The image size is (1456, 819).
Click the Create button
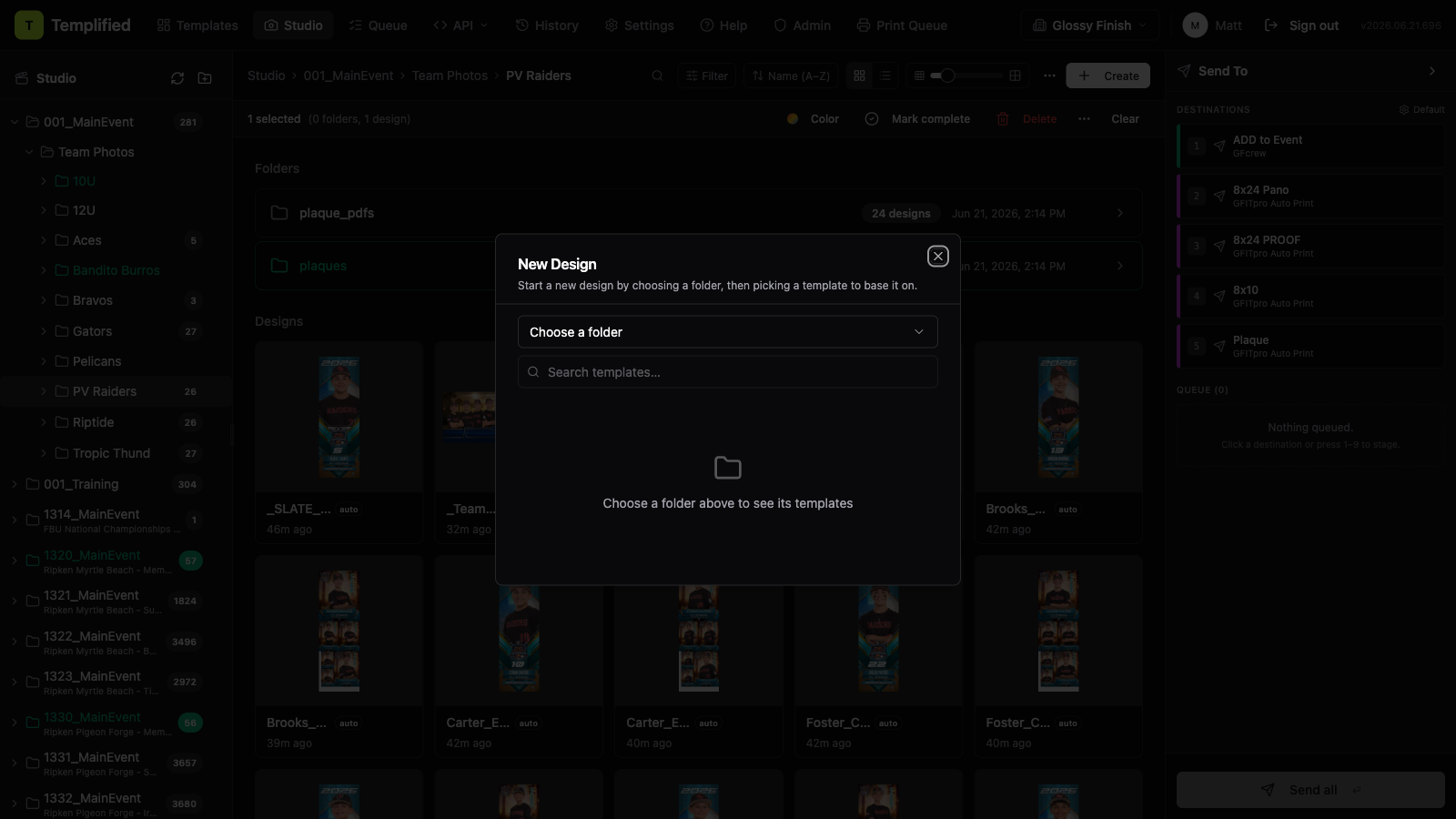pos(1108,76)
